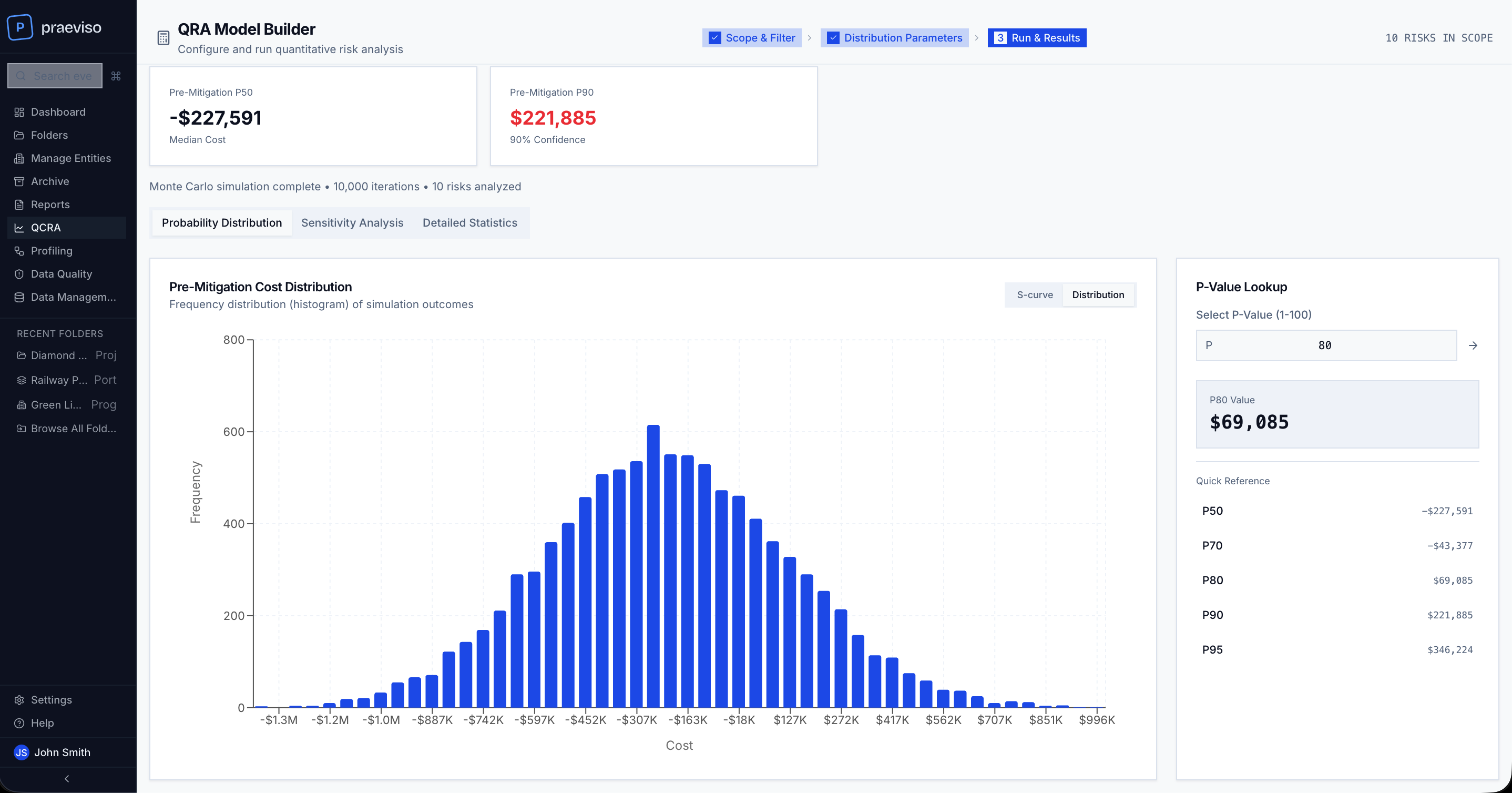
Task: Open the Dashboard grid icon
Action: point(19,112)
